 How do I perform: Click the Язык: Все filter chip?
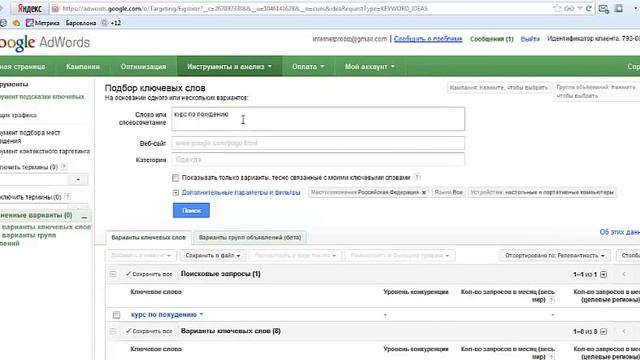click(x=448, y=192)
